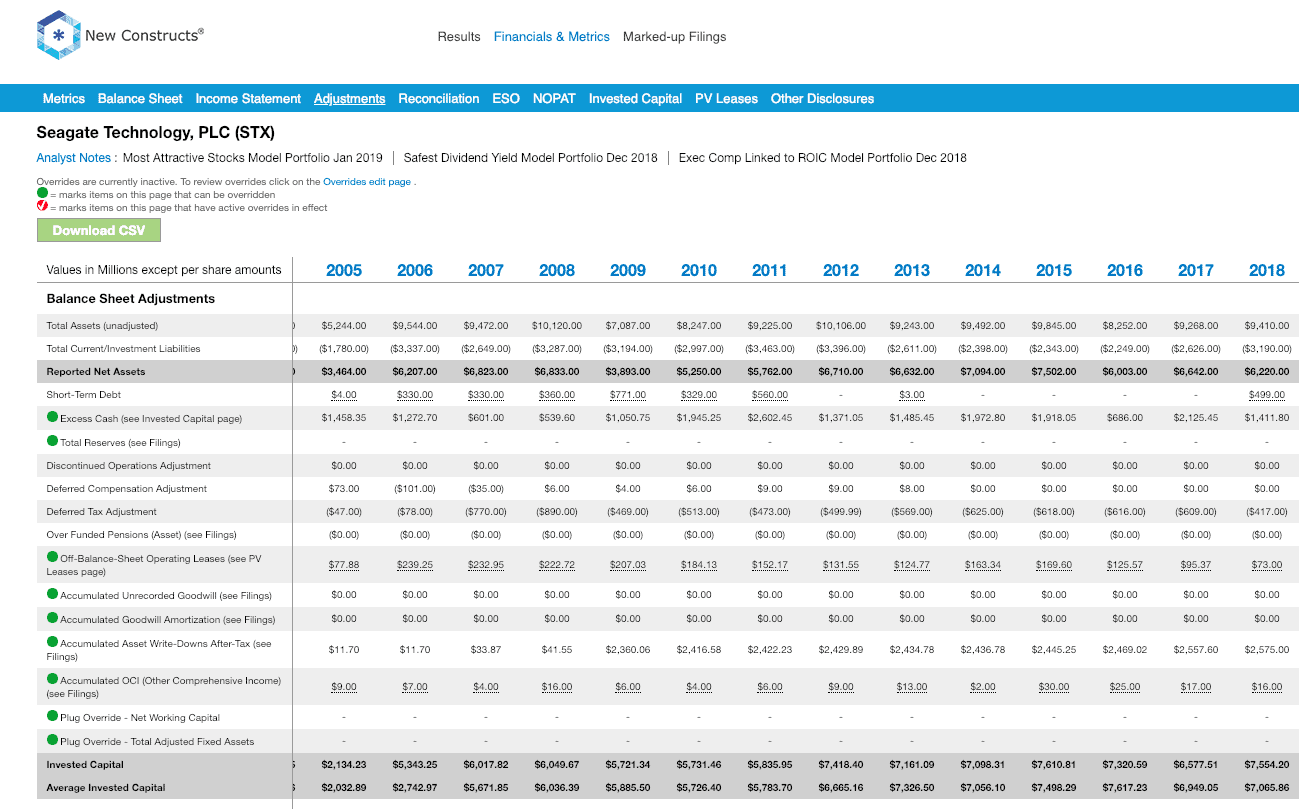Screen dimensions: 1299x809
Task: Switch to the Metrics tab
Action: tap(64, 98)
